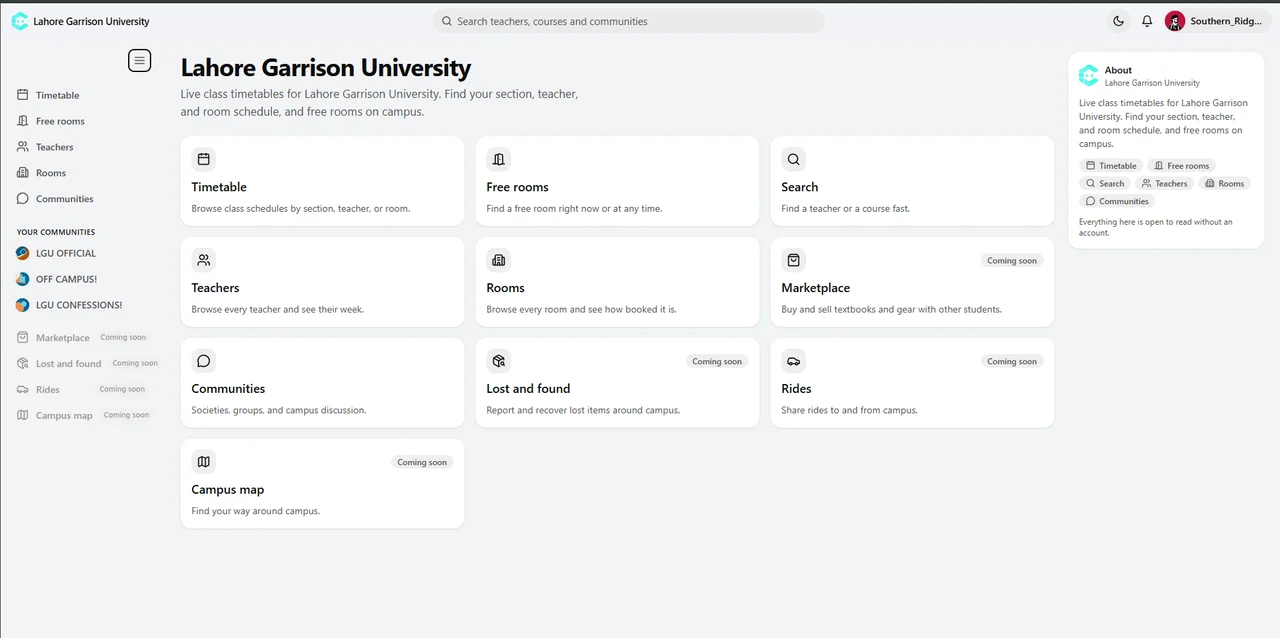Click the sidebar Lost and found box icon
This screenshot has width=1280, height=638.
click(x=23, y=364)
